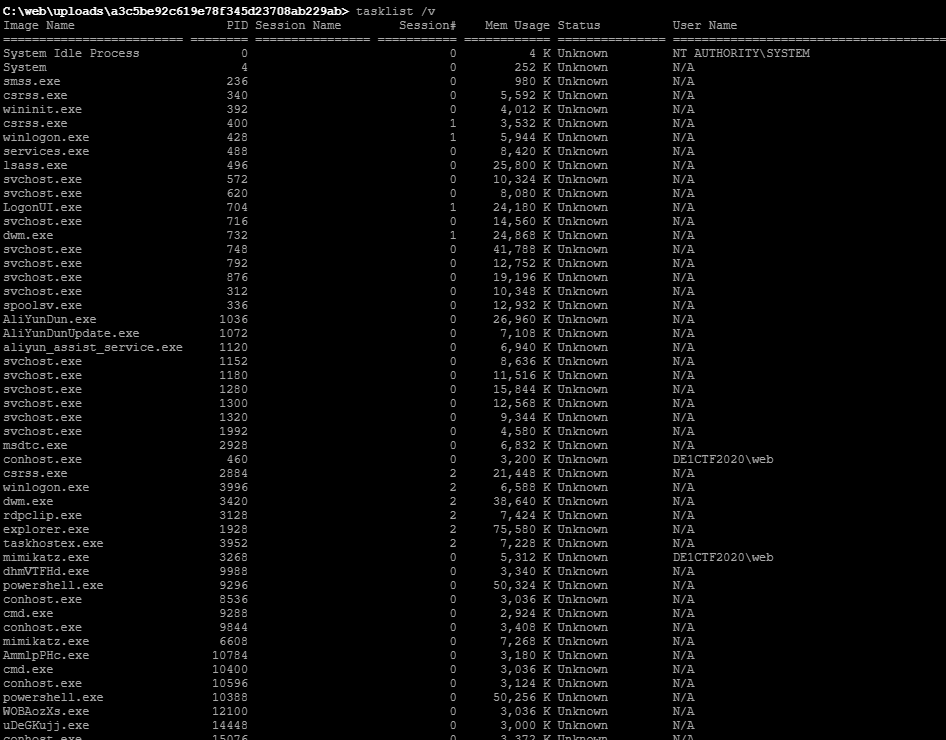Click the NT AUTHORITY\SYSTEM user name
946x740 pixels.
pyautogui.click(x=741, y=53)
